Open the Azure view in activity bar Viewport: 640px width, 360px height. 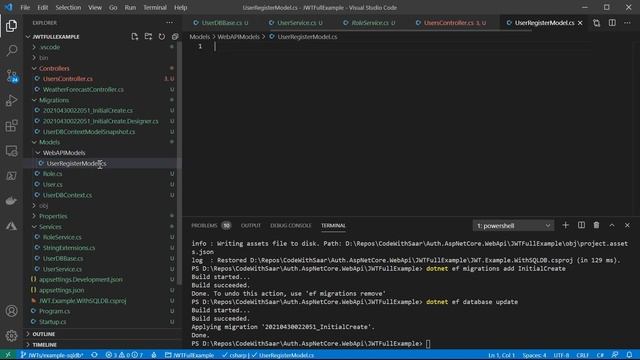click(x=11, y=226)
